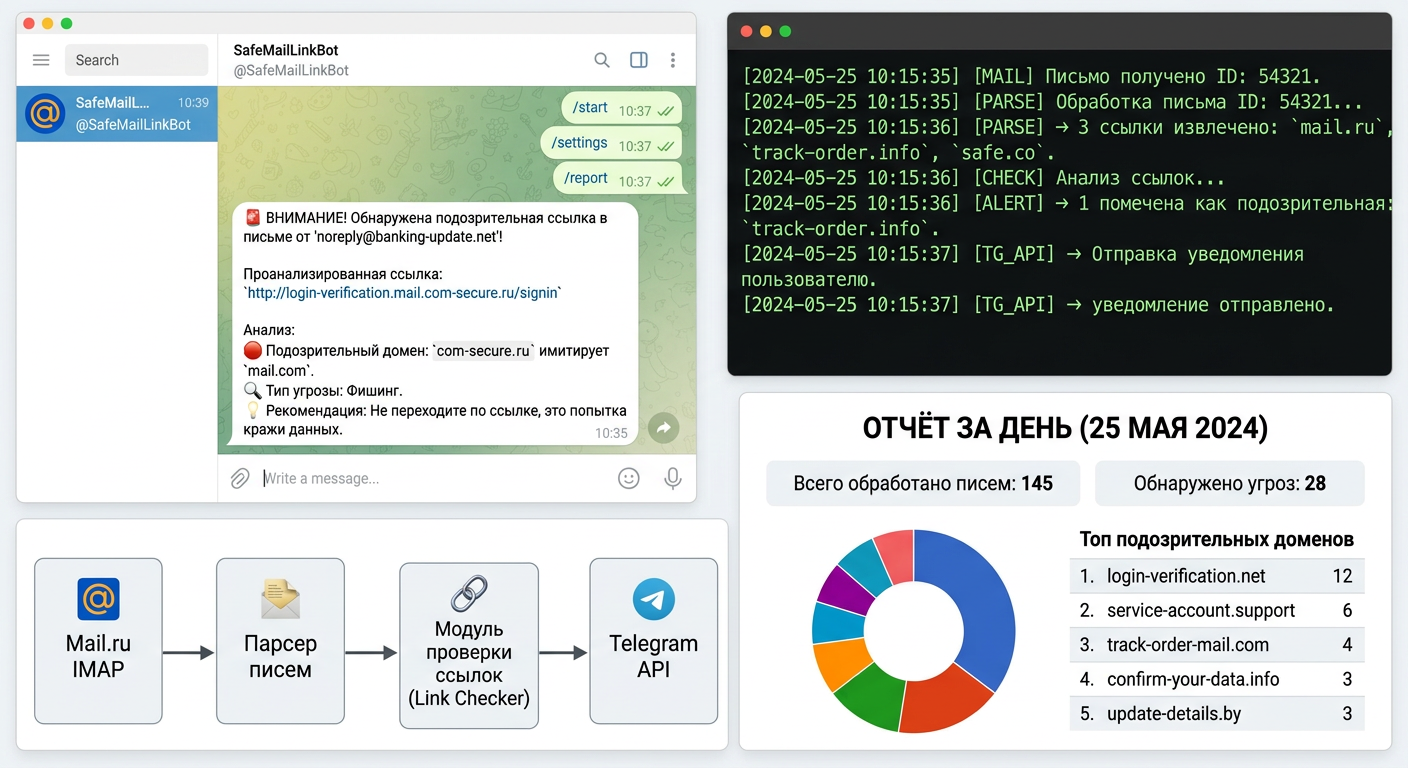Select the 'login-verification.net' row in the report

tap(1217, 576)
